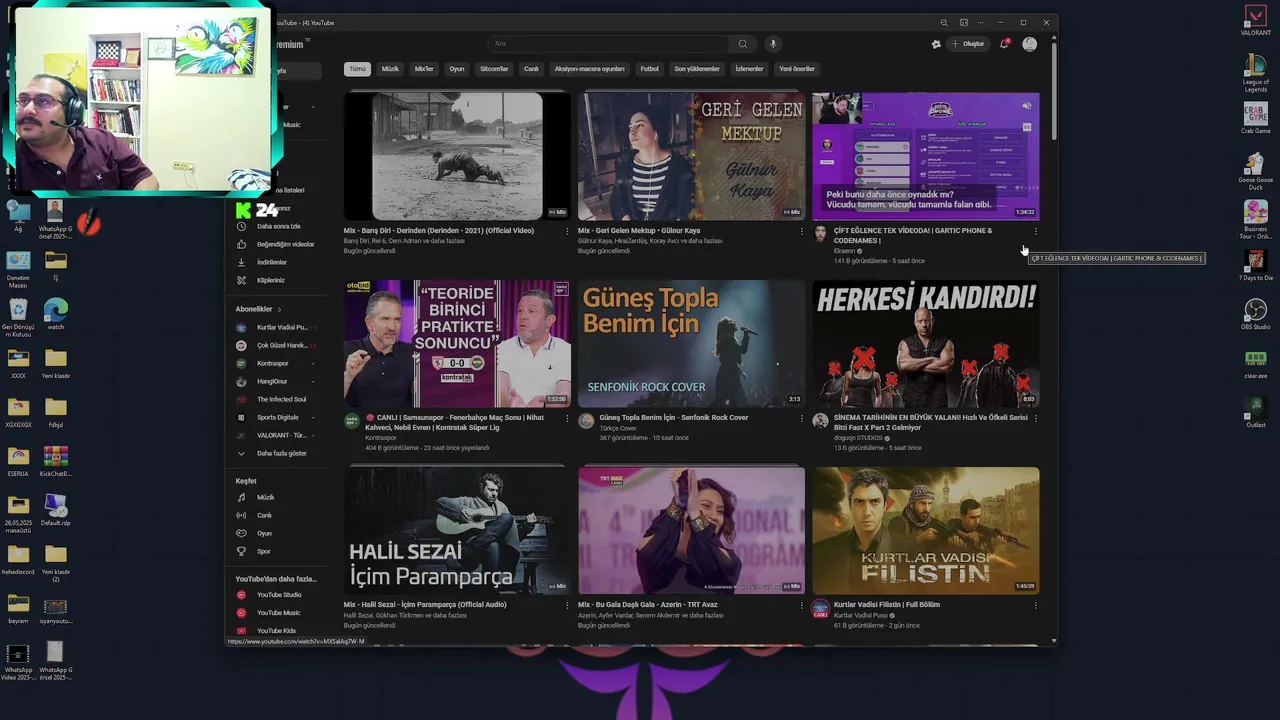Open options menu for Güneş Topla Benim İçin

coord(801,418)
